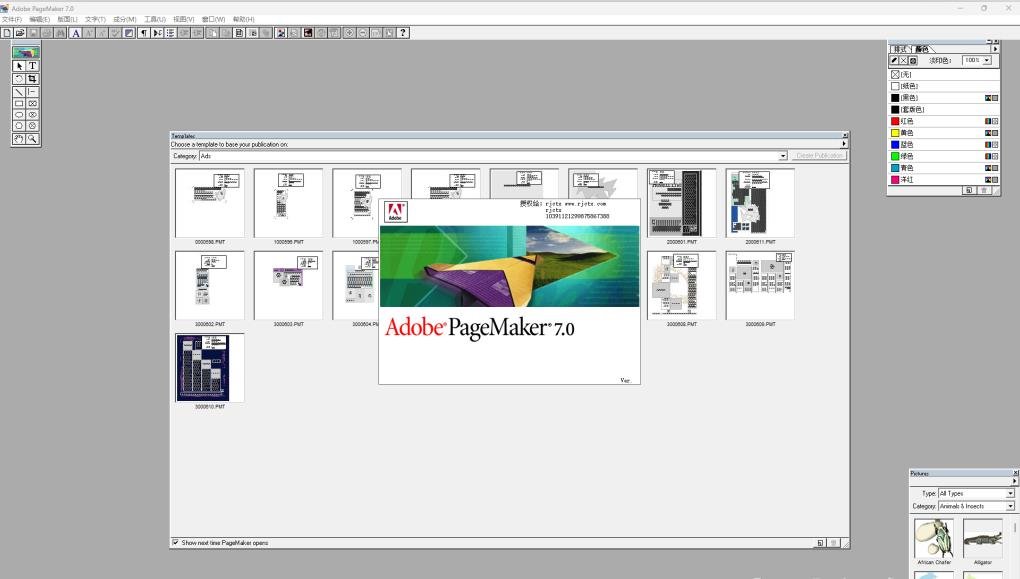Click the PageMaker logo above the toolbox

[x=26, y=52]
